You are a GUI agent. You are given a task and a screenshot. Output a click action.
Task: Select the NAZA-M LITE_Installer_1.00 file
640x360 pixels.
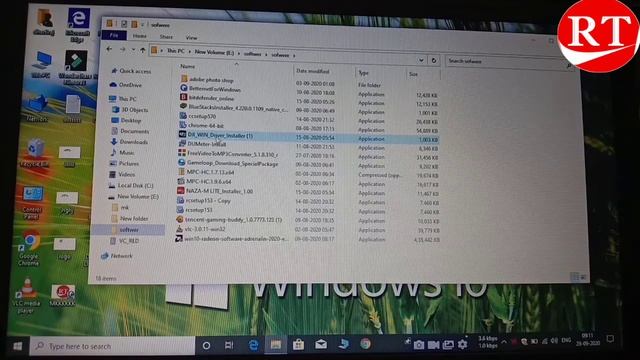215,191
